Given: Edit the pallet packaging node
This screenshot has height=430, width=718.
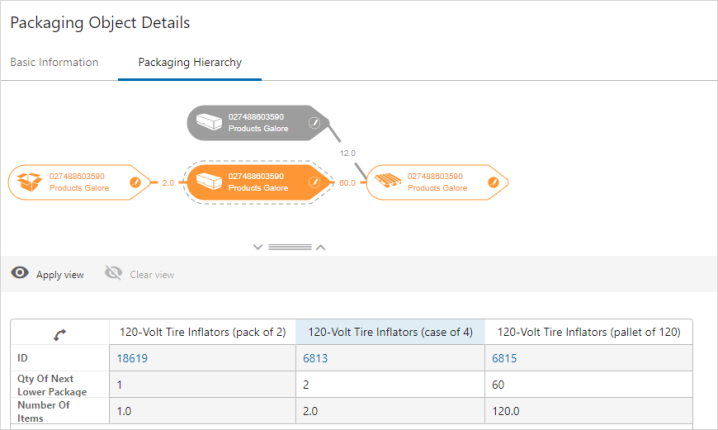Looking at the screenshot, I should [492, 182].
